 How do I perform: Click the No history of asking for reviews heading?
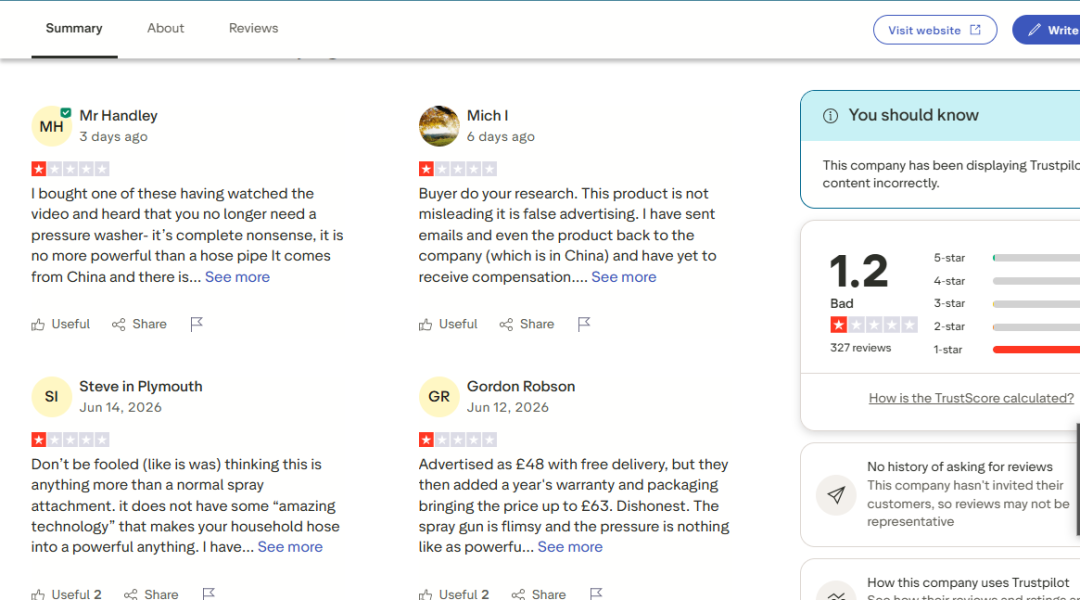[959, 467]
